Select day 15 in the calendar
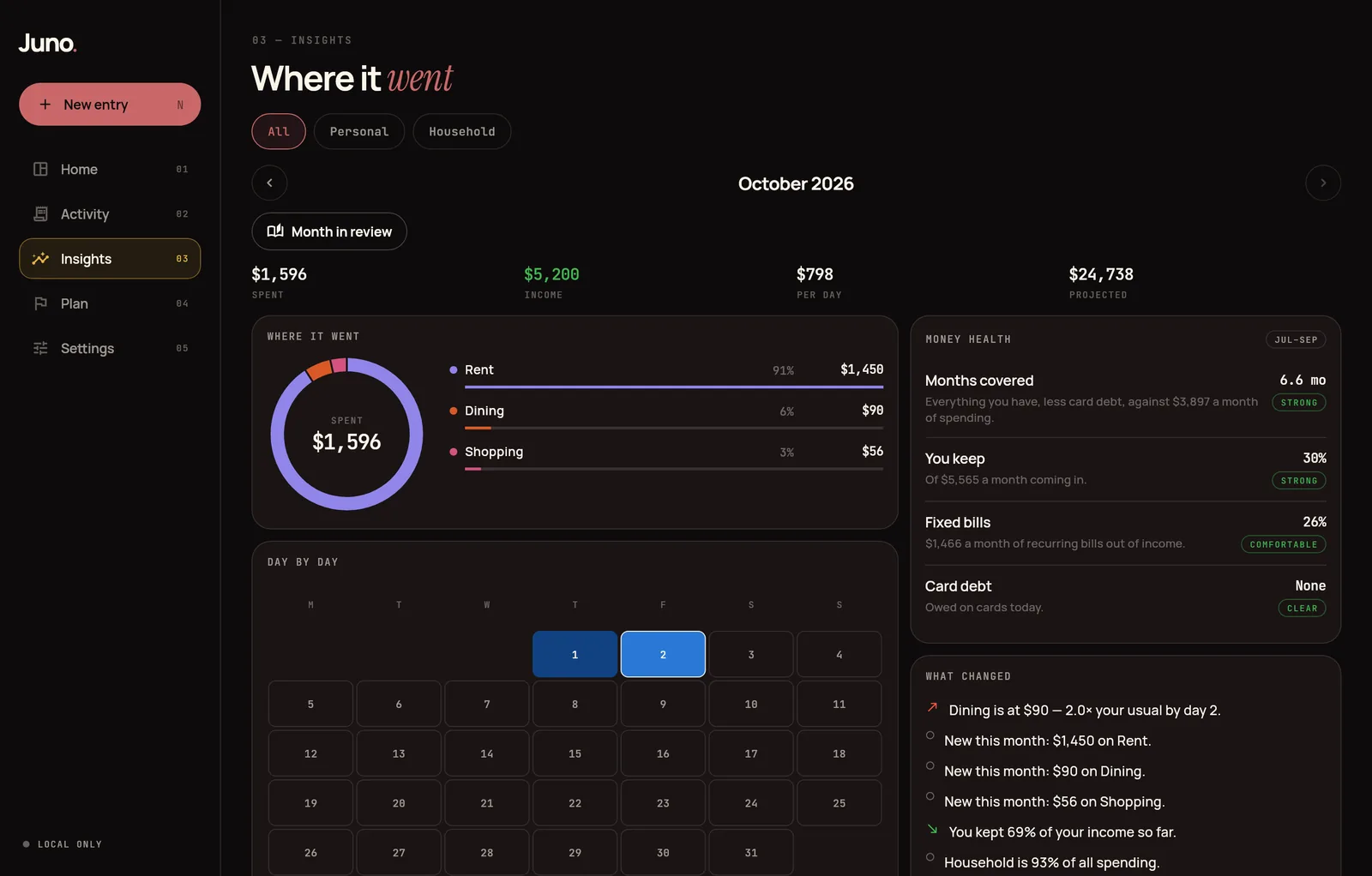This screenshot has width=1372, height=876. pos(575,753)
